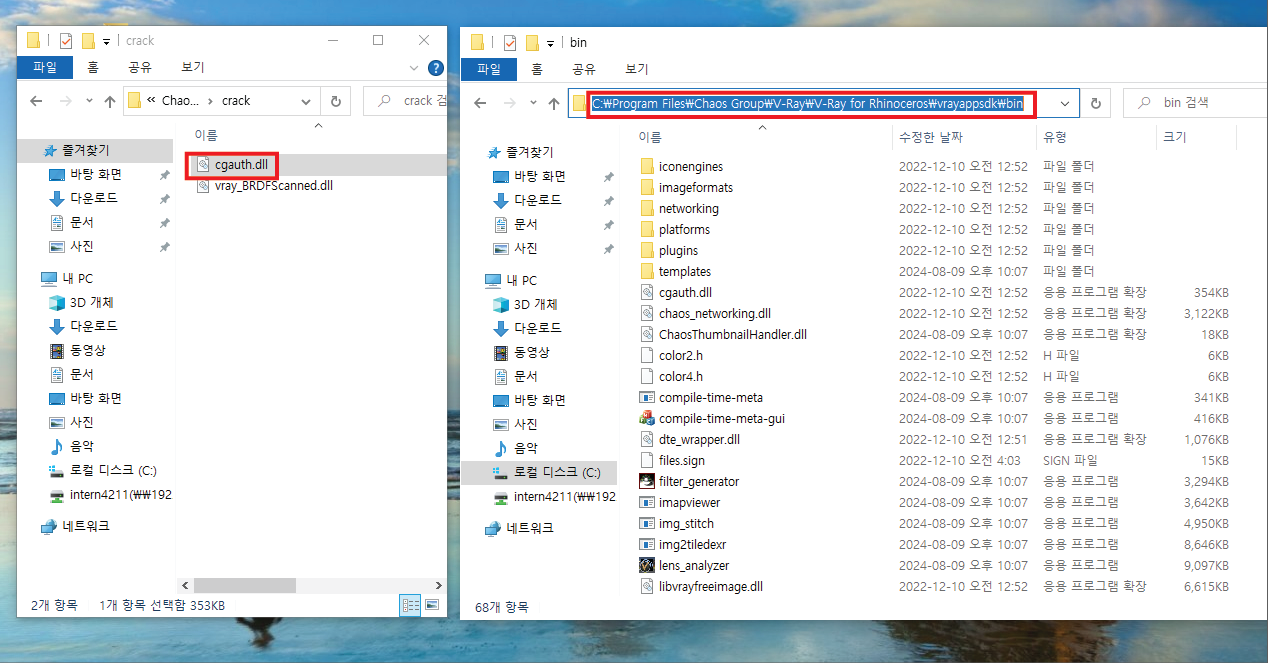
Task: Open 파일 tab in bin window
Action: coord(489,69)
